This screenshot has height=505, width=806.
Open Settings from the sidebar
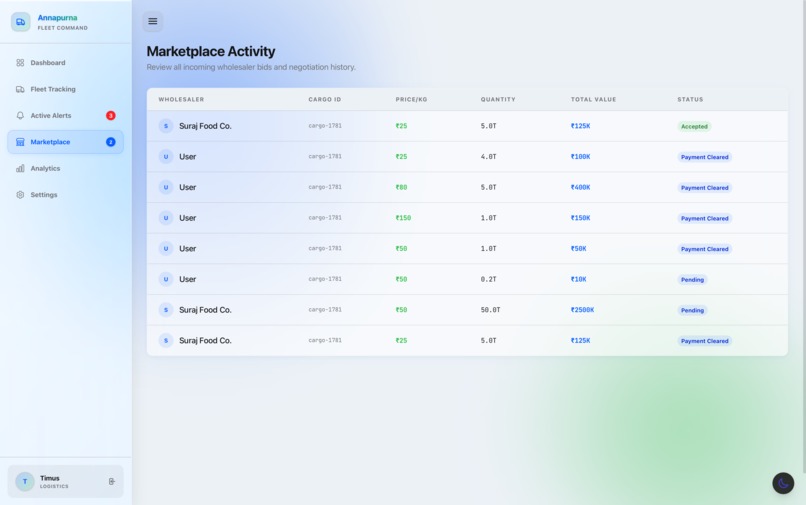[x=65, y=194]
